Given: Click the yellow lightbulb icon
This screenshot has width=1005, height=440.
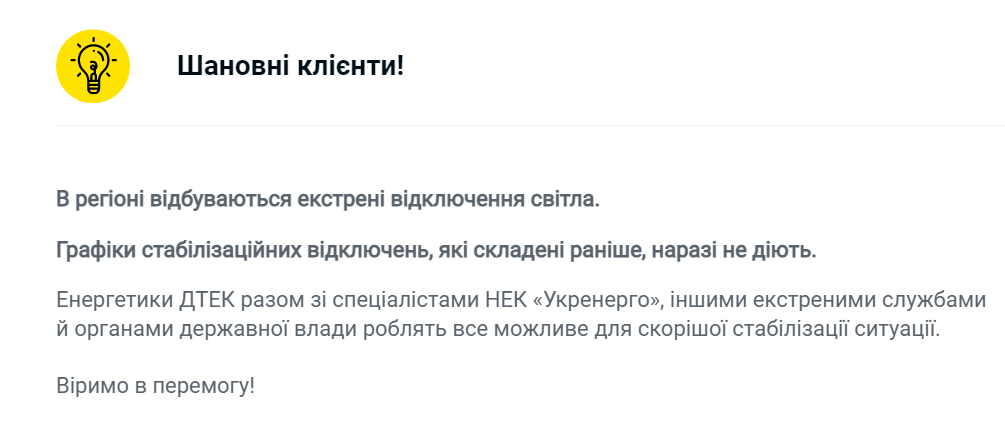Looking at the screenshot, I should pyautogui.click(x=93, y=66).
